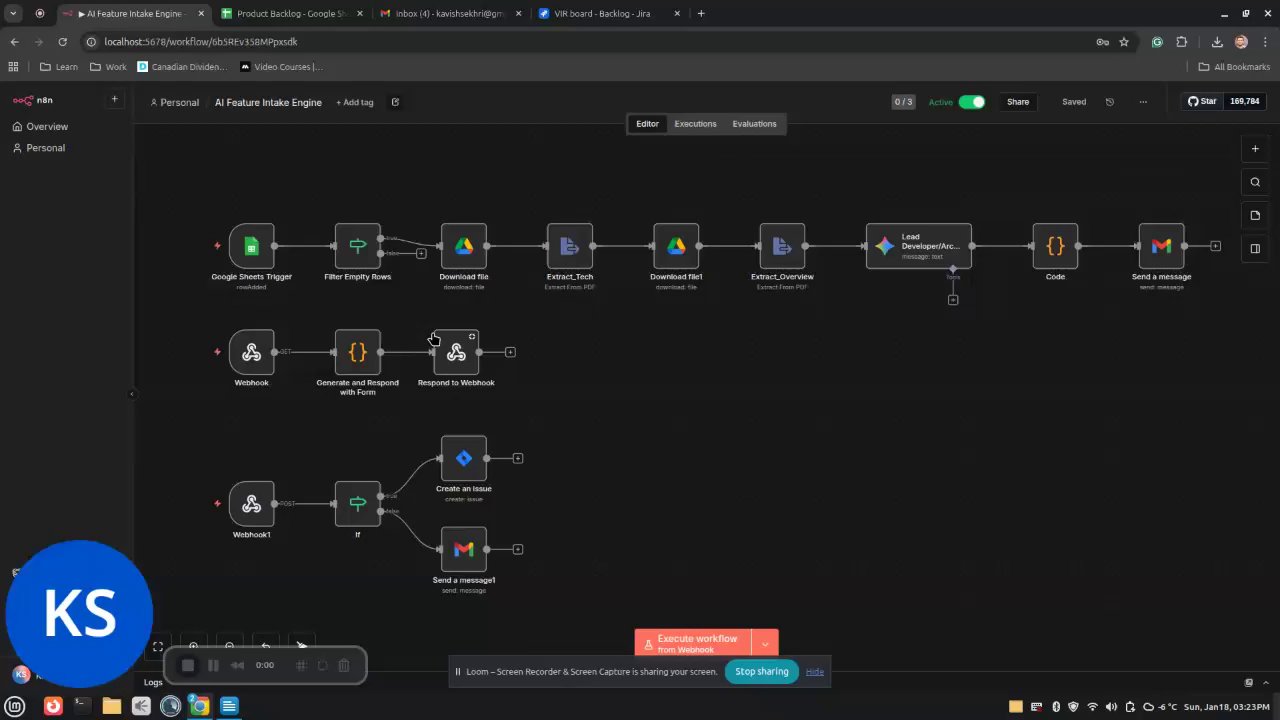Delete Loom recording with trash icon
The height and width of the screenshot is (720, 1280).
point(344,665)
